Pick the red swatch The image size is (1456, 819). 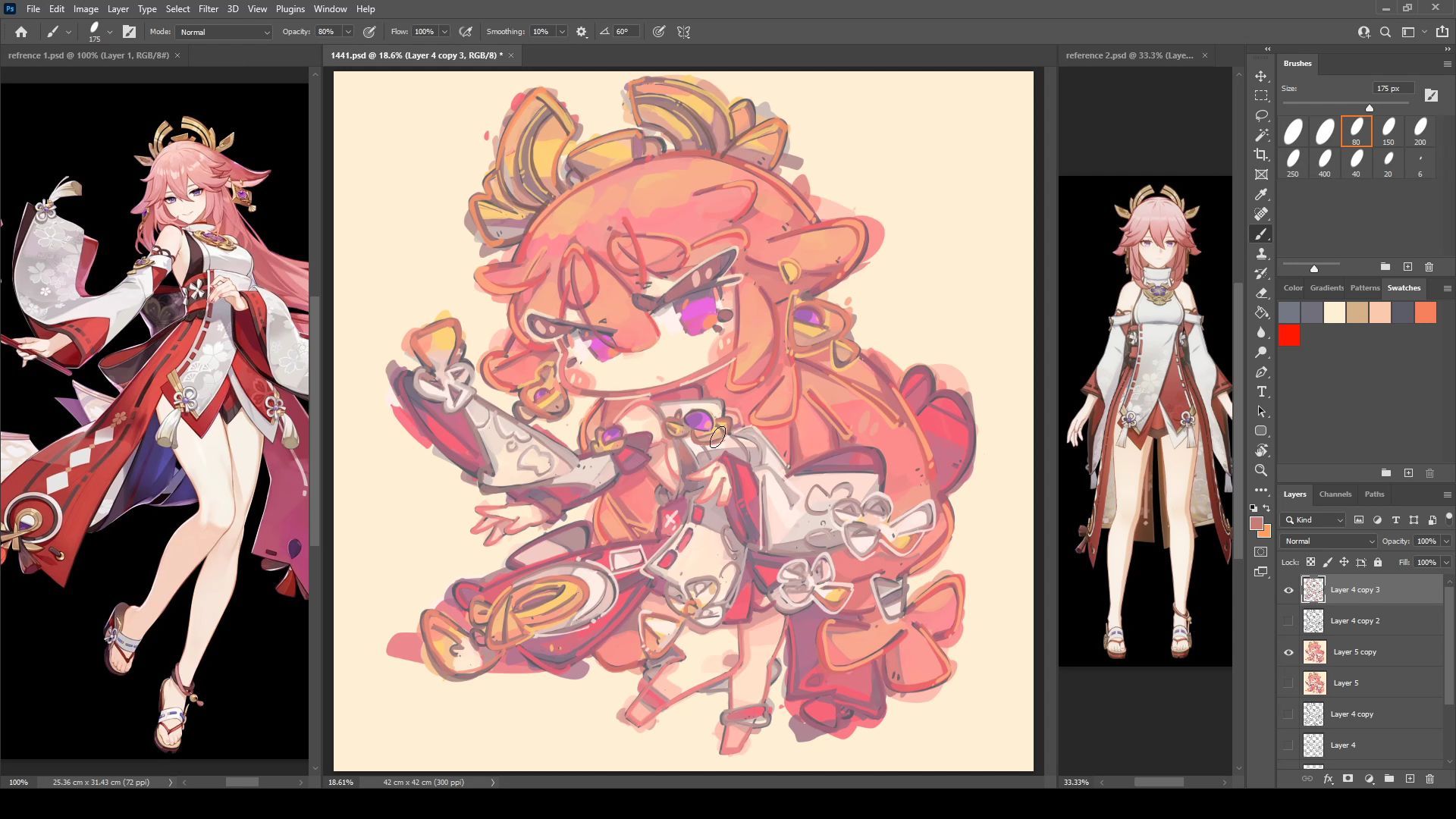(x=1289, y=335)
